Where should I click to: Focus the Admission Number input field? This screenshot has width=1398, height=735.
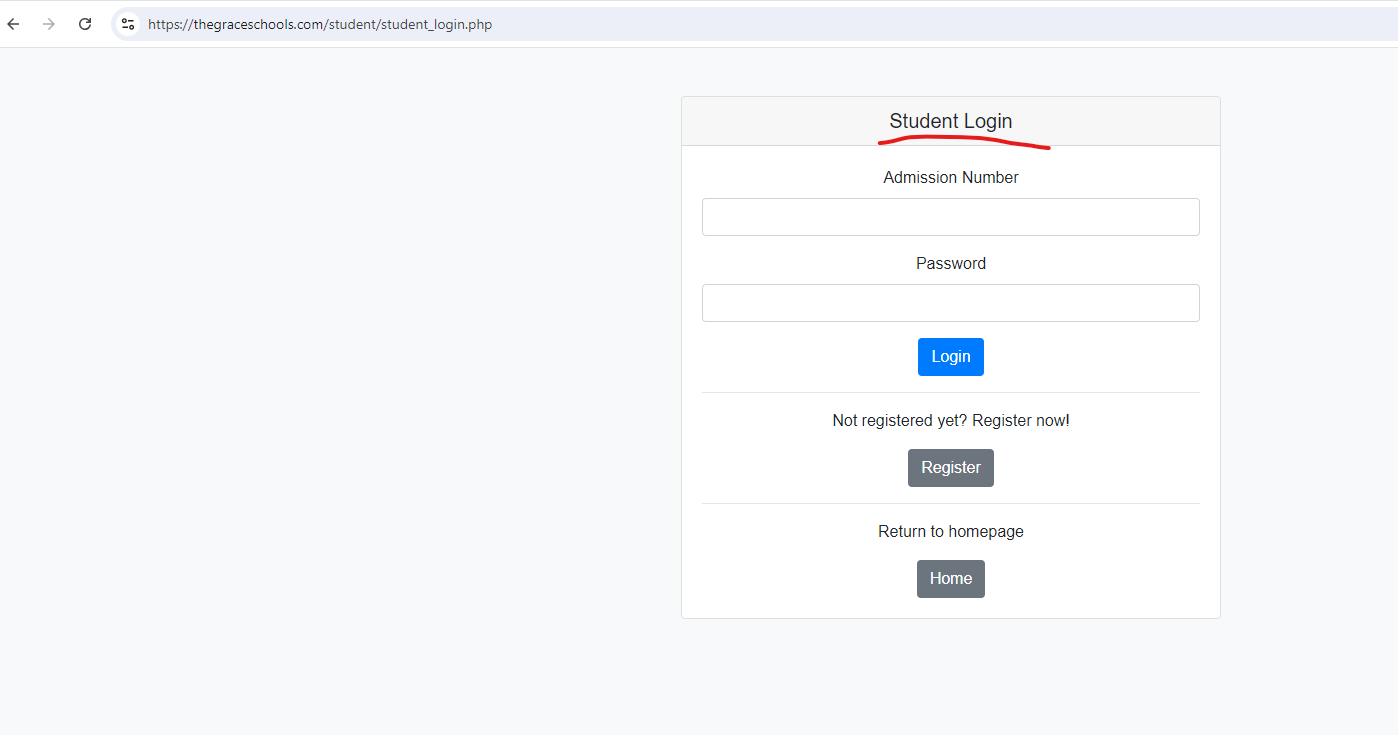950,217
